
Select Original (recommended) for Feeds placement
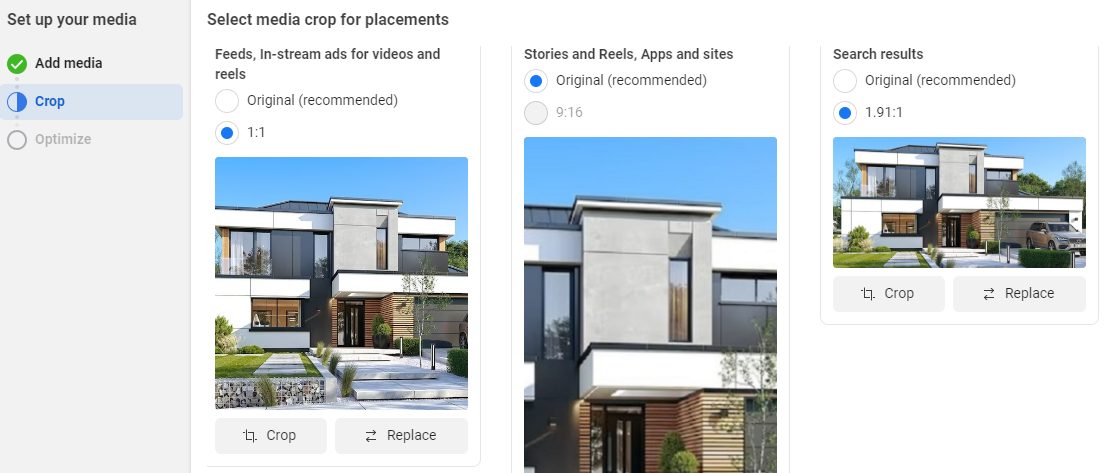pos(227,101)
